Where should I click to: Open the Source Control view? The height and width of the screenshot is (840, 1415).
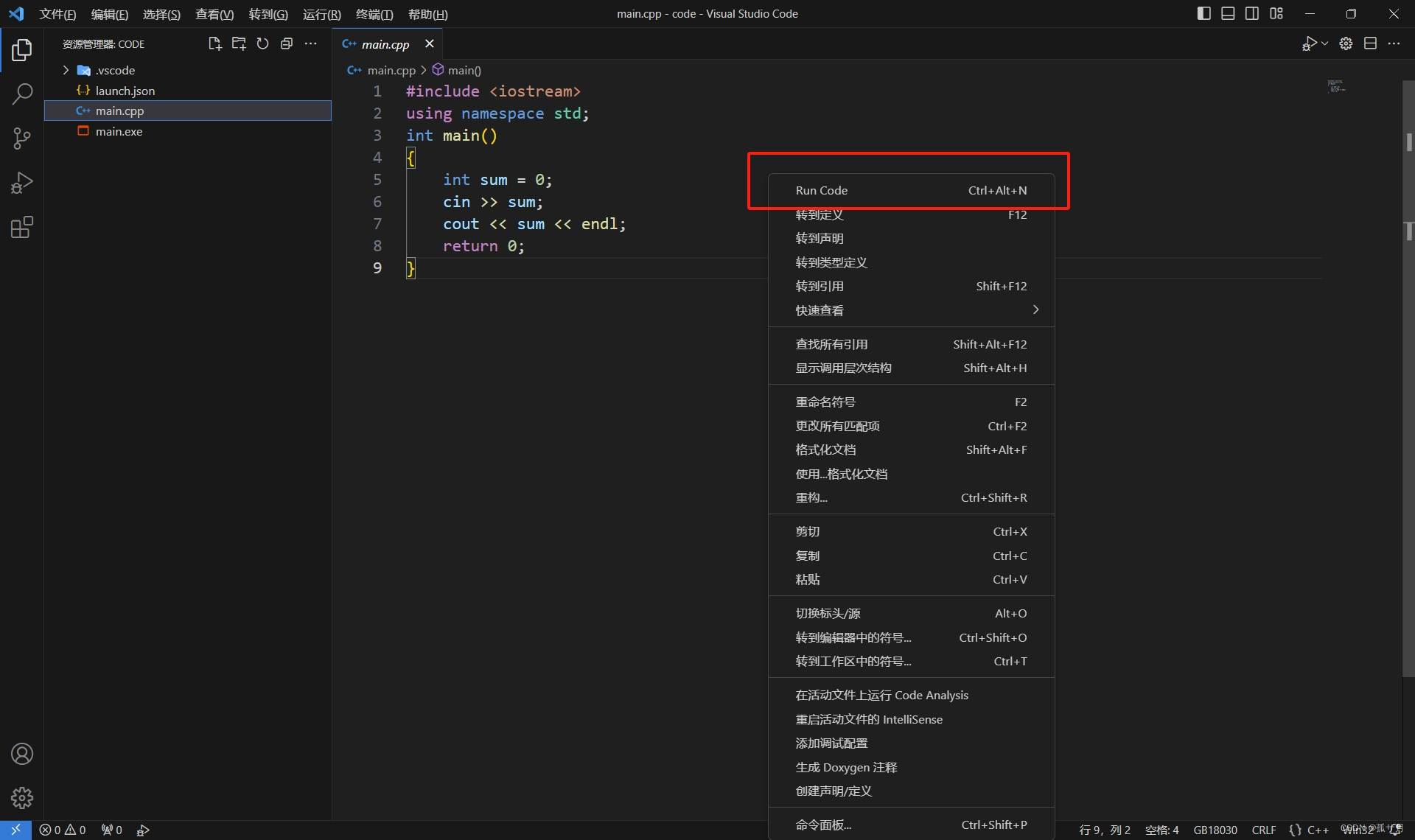pos(22,139)
